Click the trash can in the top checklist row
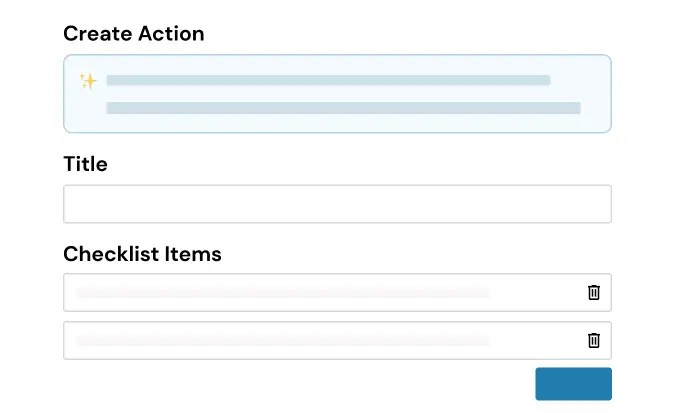The width and height of the screenshot is (675, 413). [x=594, y=292]
